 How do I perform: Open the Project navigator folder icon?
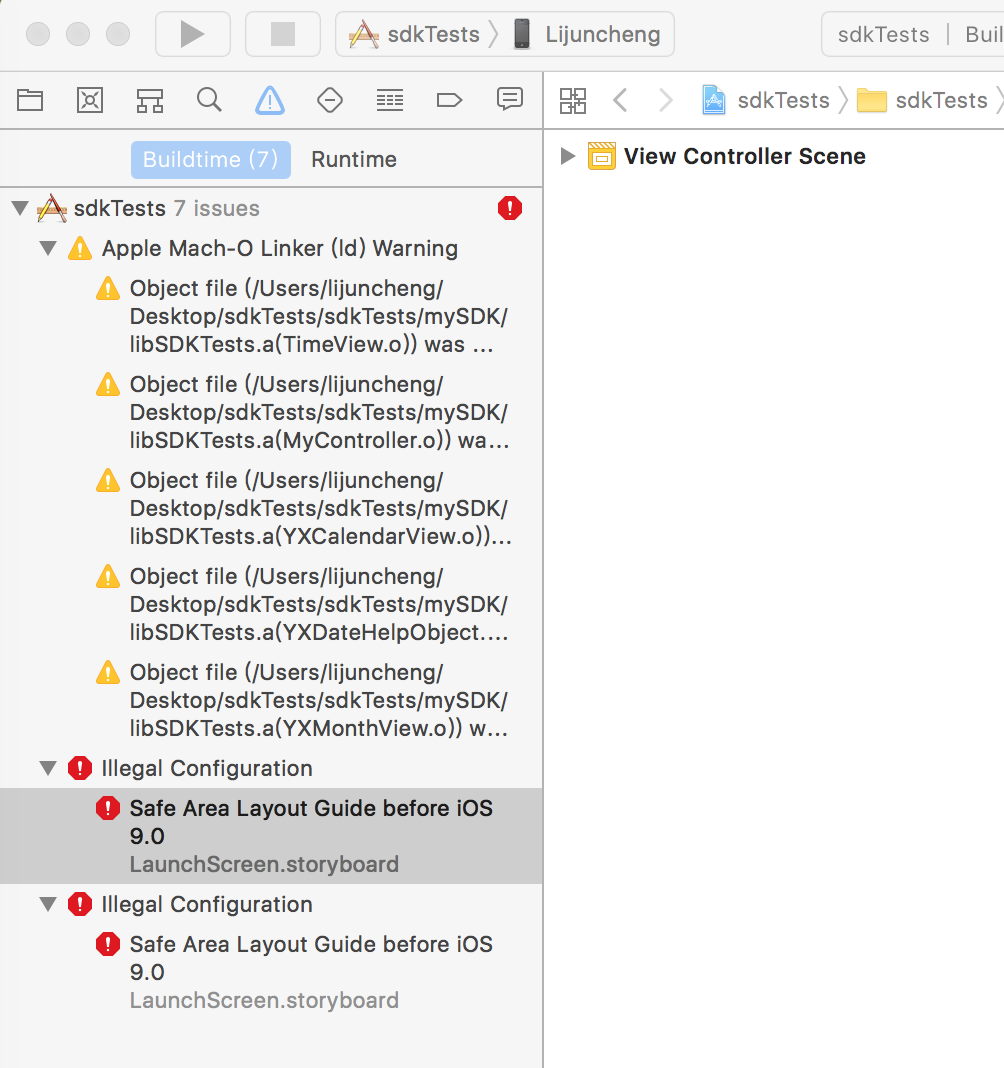30,101
